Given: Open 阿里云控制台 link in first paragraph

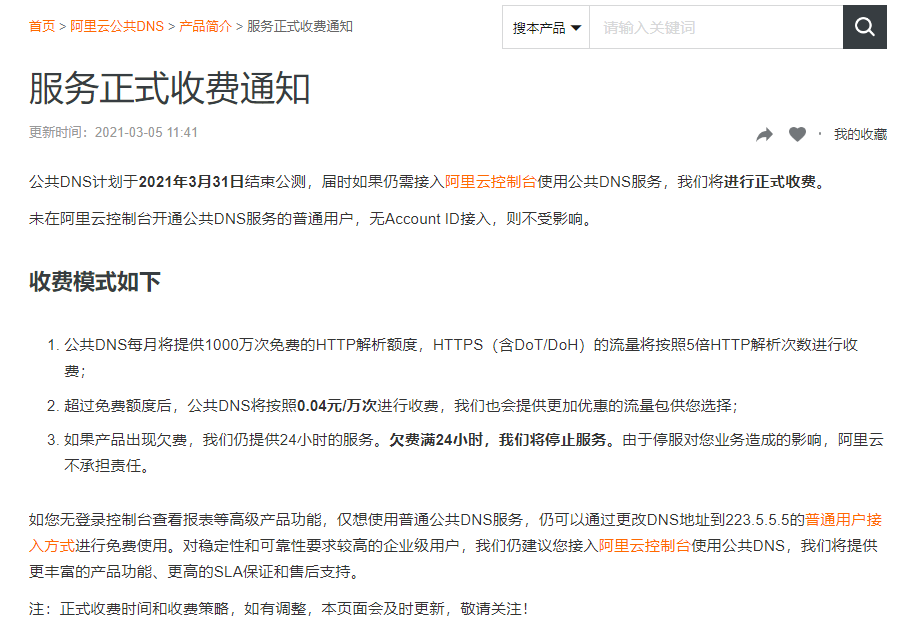Looking at the screenshot, I should (491, 182).
